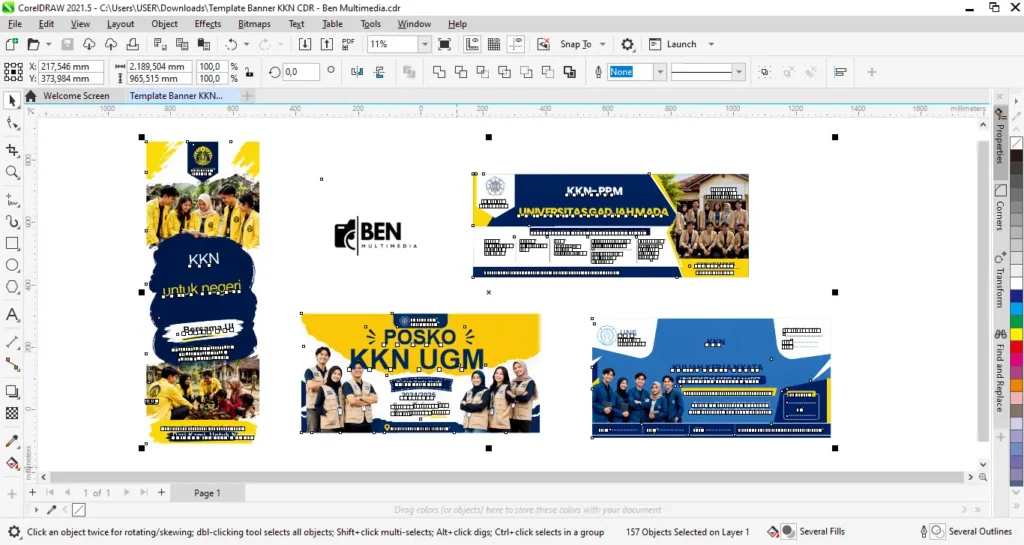Click the Full-screen preview icon
Viewport: 1024px width, 545px height.
tap(445, 44)
